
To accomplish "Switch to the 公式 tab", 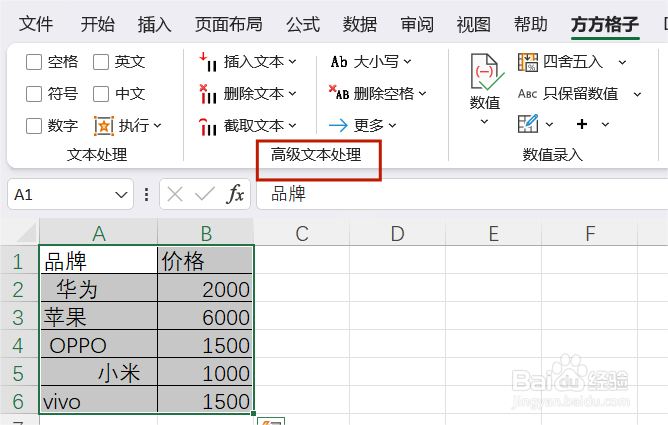I will coord(303,24).
